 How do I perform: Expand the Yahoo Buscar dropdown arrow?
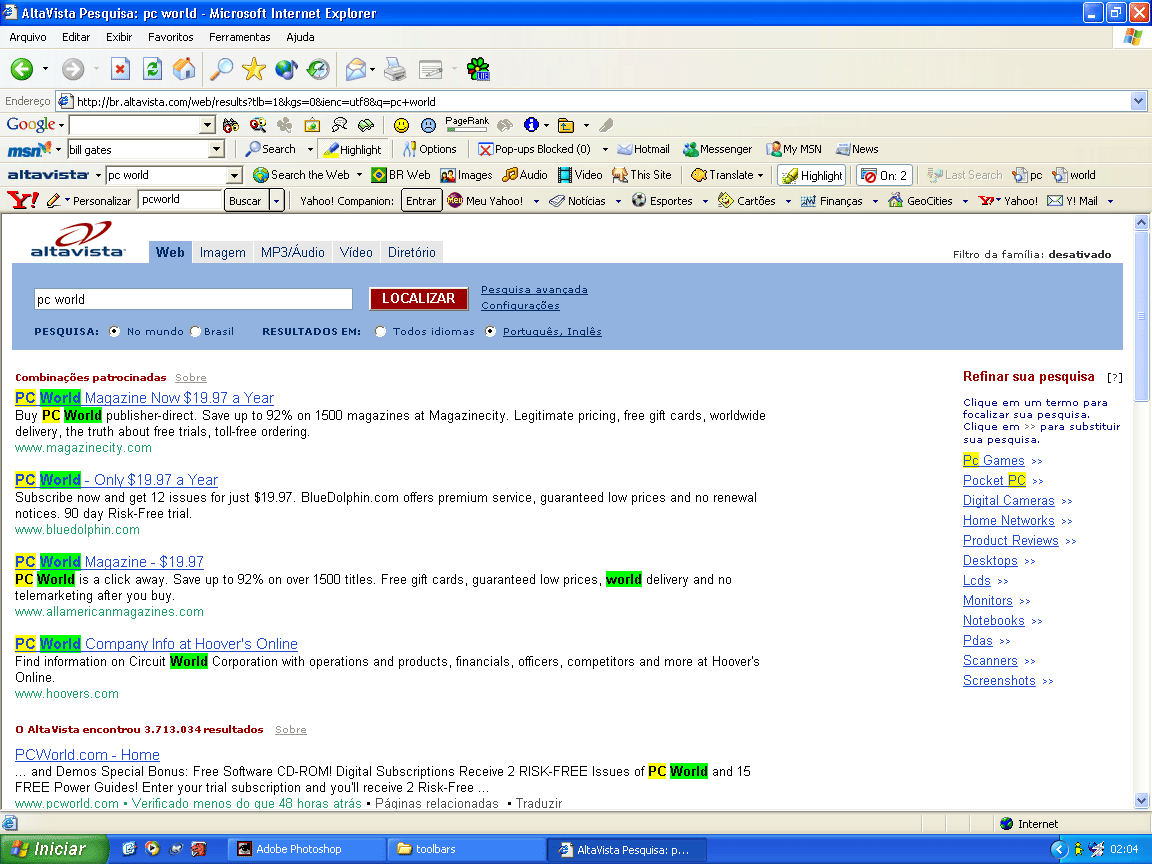pyautogui.click(x=277, y=201)
